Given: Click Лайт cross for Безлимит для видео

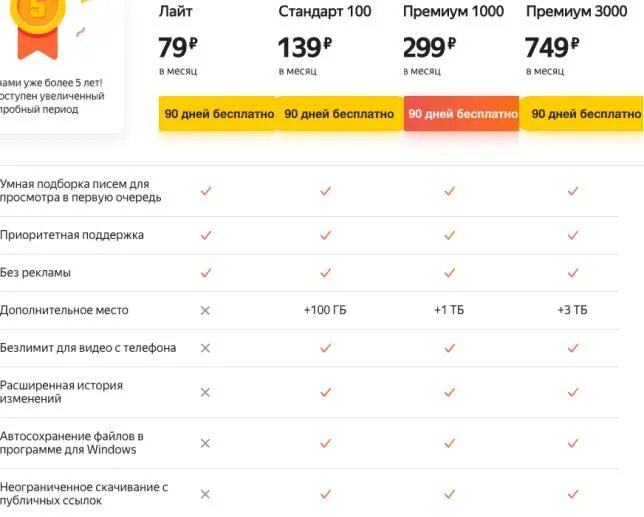Looking at the screenshot, I should pyautogui.click(x=205, y=348).
